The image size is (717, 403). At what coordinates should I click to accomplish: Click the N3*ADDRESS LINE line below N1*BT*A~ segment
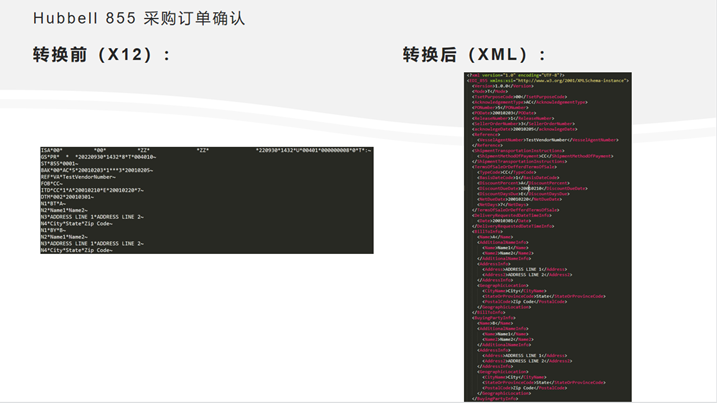(x=92, y=217)
